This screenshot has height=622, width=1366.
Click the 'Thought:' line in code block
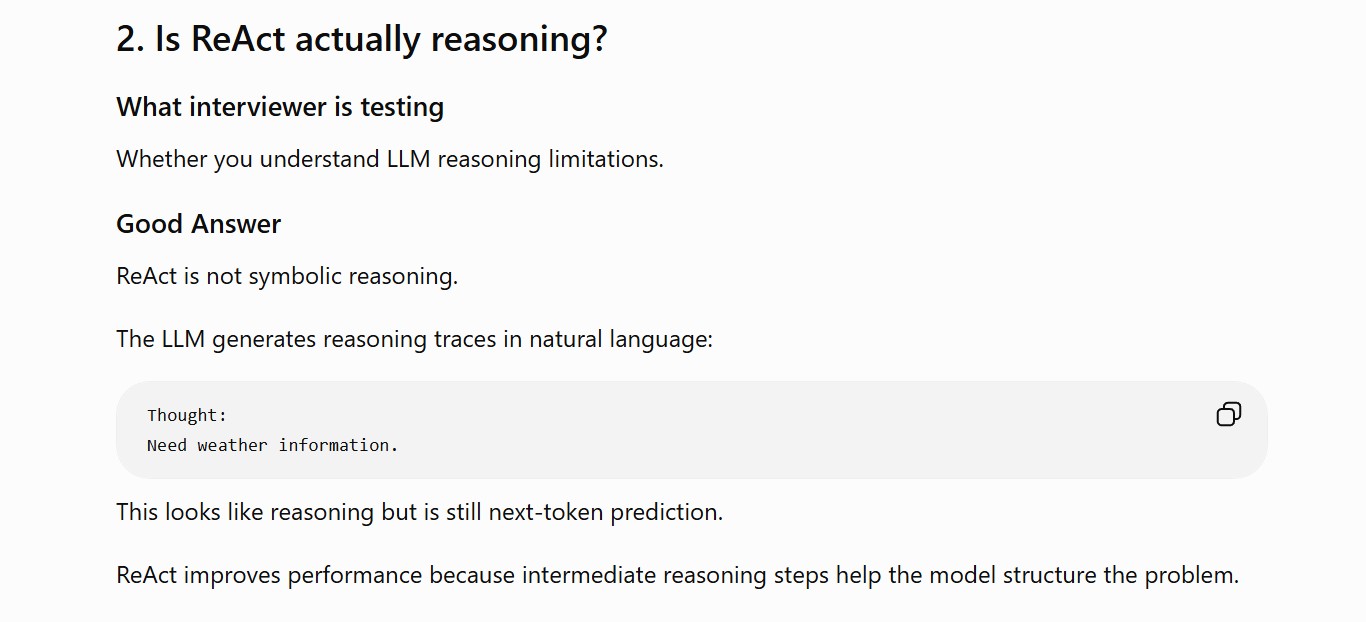click(x=187, y=415)
